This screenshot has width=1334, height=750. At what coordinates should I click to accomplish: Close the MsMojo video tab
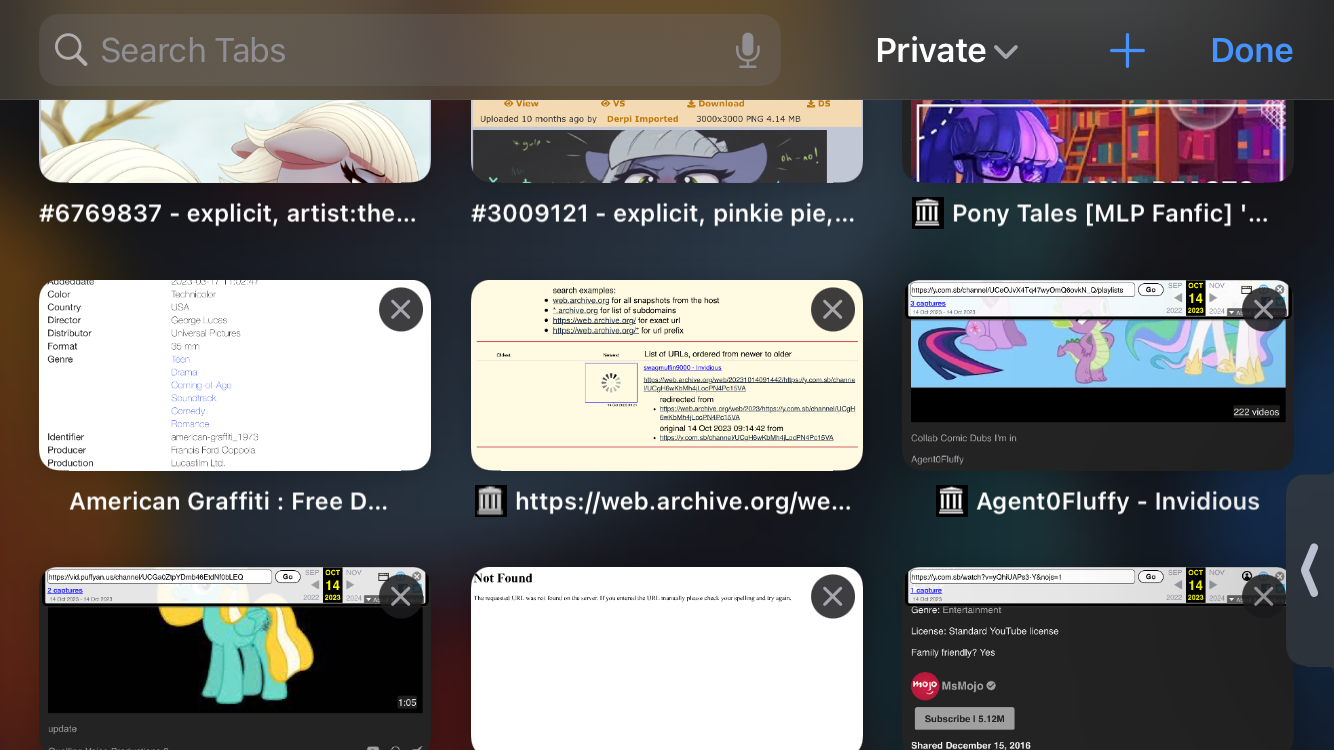1263,597
